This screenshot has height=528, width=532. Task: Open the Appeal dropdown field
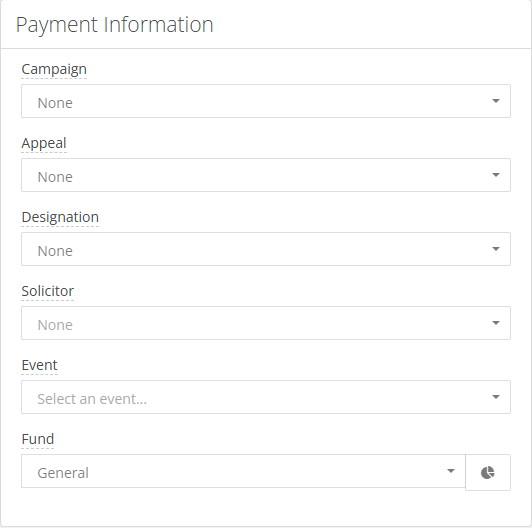[266, 175]
